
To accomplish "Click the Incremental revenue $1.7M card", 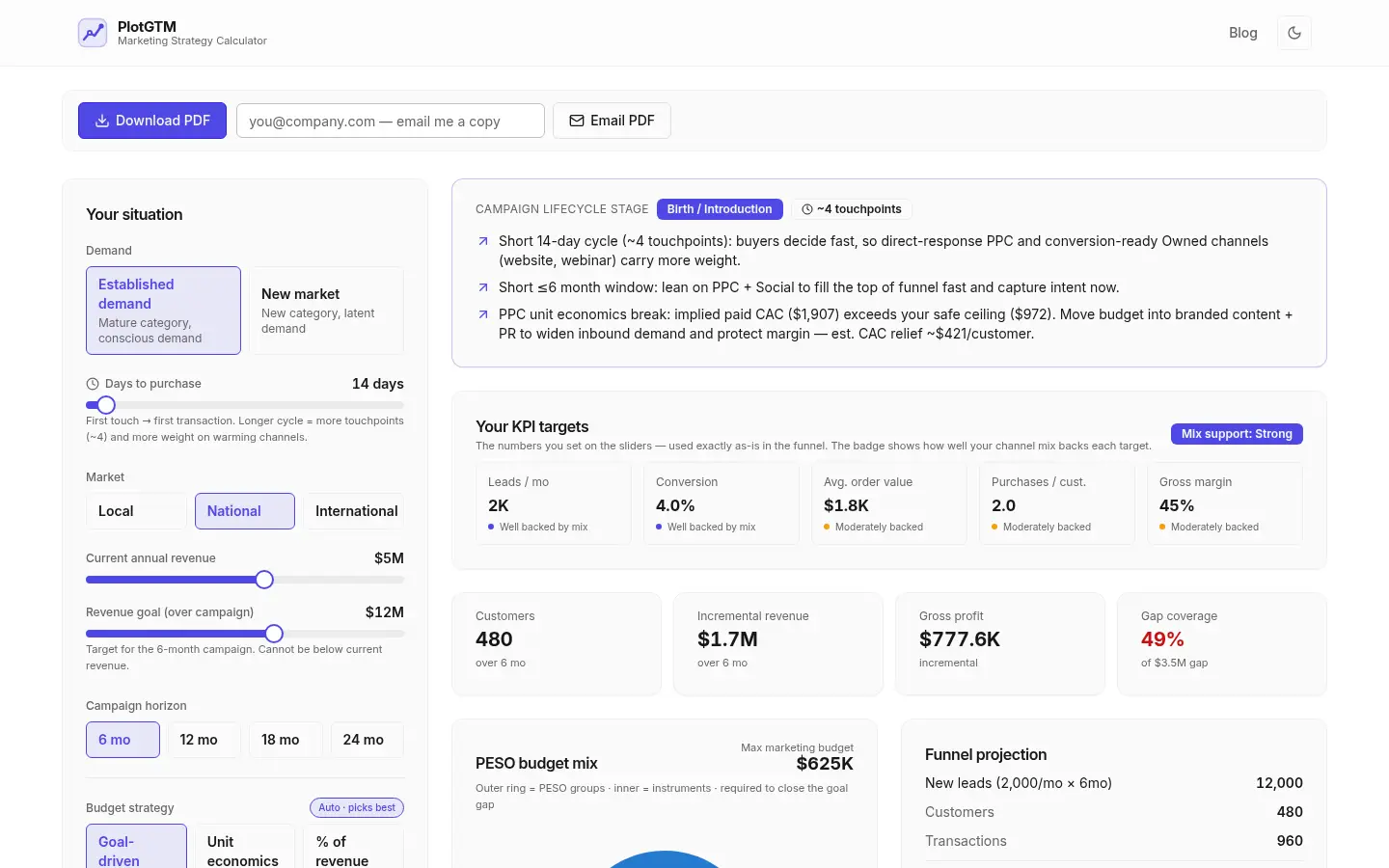I will (x=778, y=644).
